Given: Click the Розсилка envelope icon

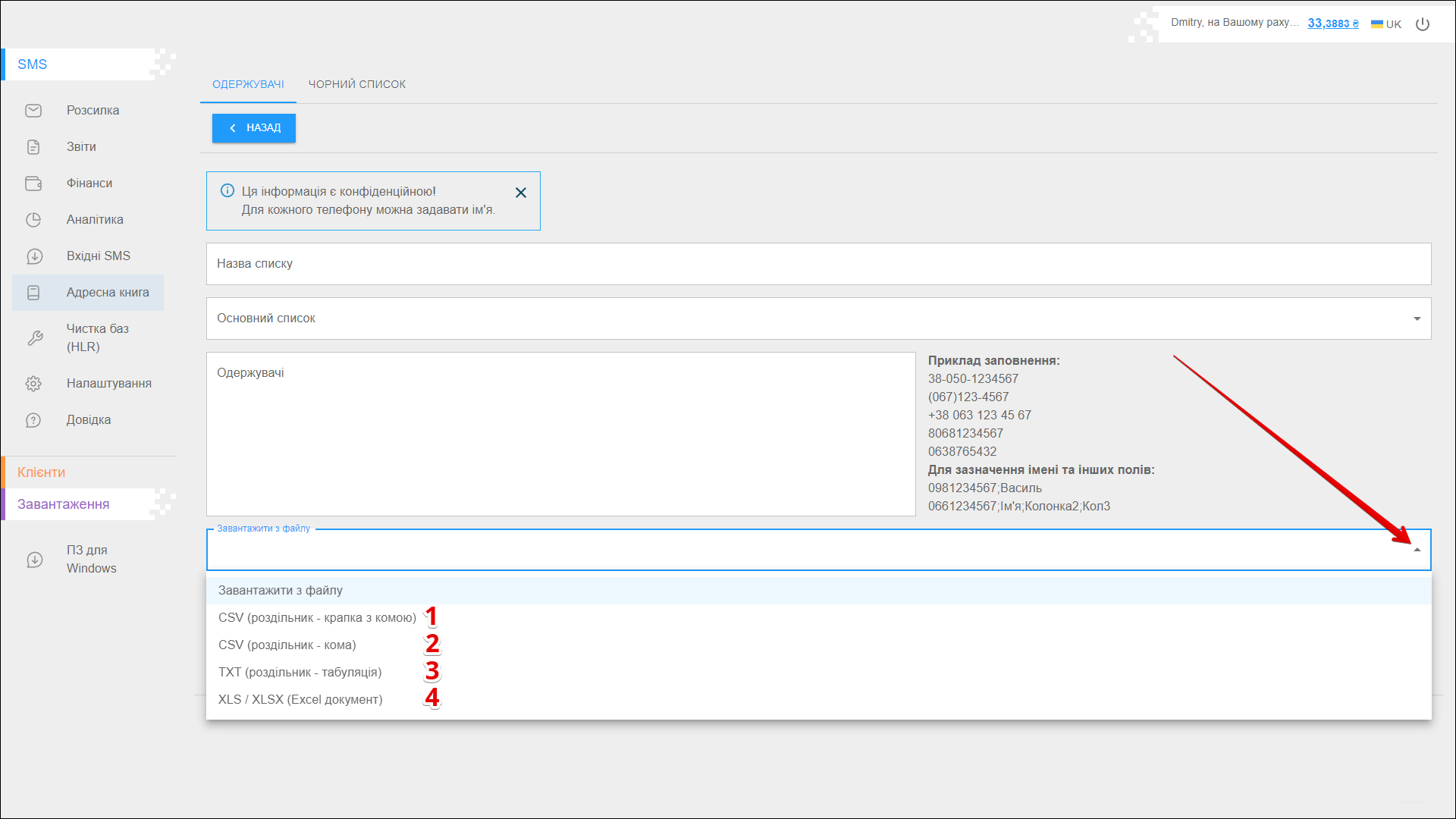Looking at the screenshot, I should pos(33,111).
